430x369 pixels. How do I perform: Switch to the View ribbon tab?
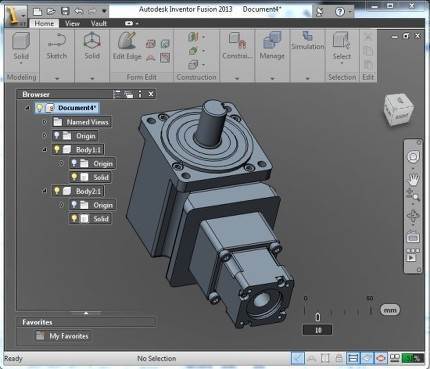point(72,23)
